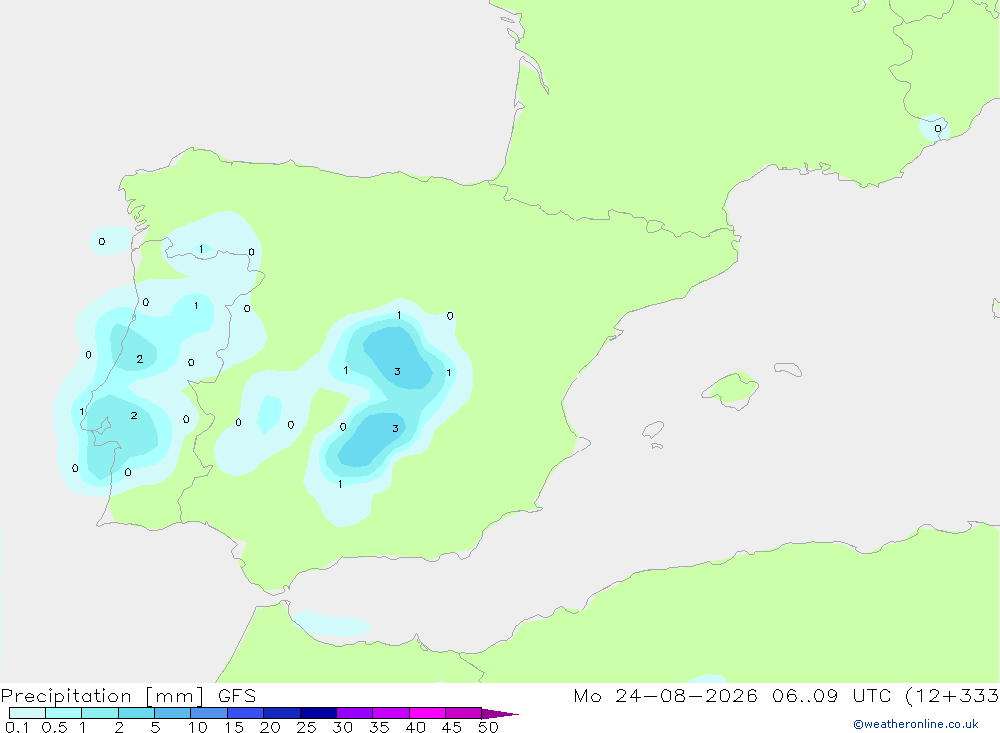Image resolution: width=1000 pixels, height=733 pixels.
Task: Click the date 'Mo 24-08-2026'
Action: coord(665,695)
